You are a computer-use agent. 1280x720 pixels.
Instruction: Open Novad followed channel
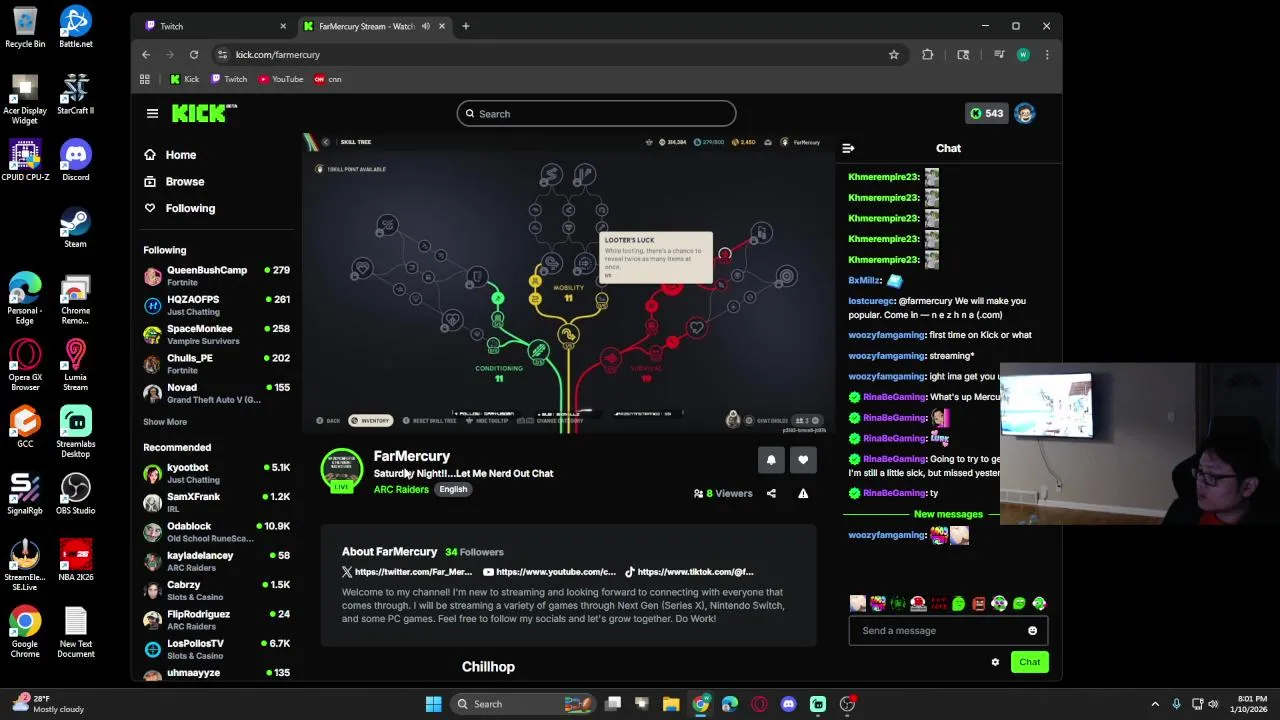[216, 393]
